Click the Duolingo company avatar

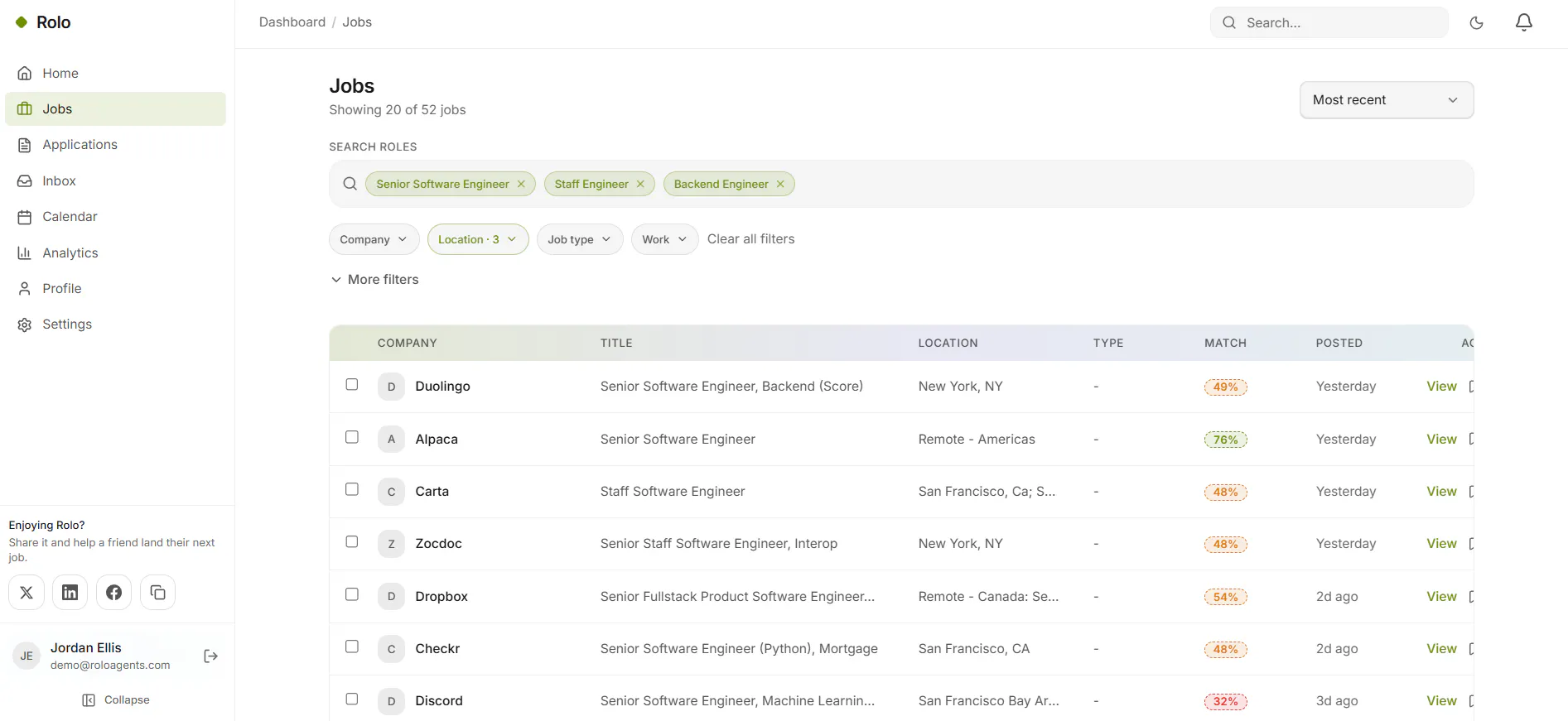point(392,387)
